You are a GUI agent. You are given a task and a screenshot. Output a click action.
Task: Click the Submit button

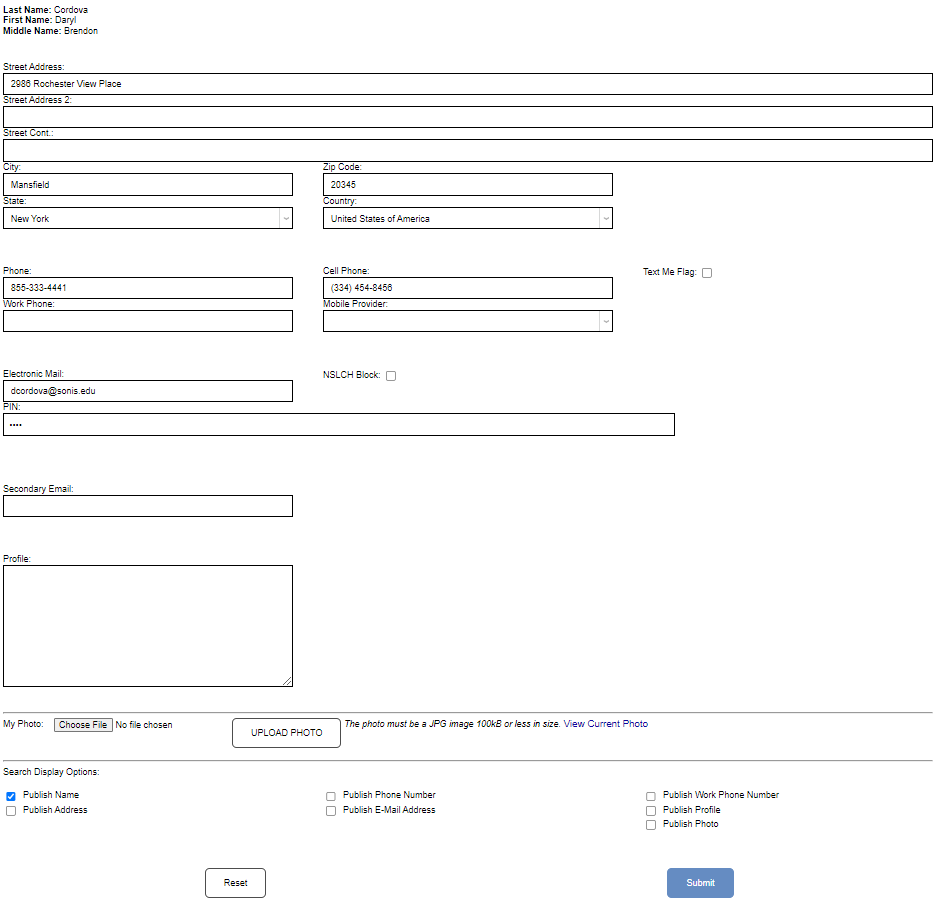(699, 882)
